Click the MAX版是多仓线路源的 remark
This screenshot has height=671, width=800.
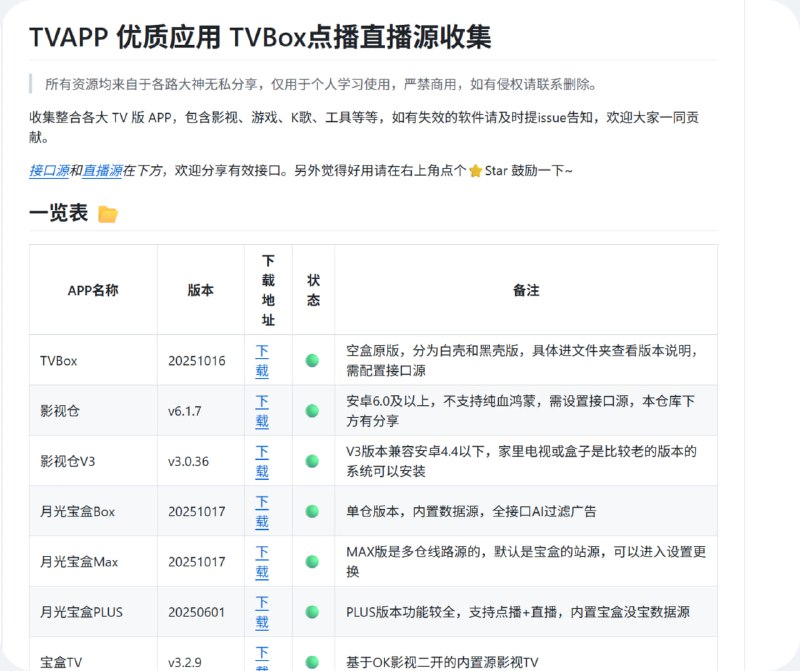pos(526,561)
